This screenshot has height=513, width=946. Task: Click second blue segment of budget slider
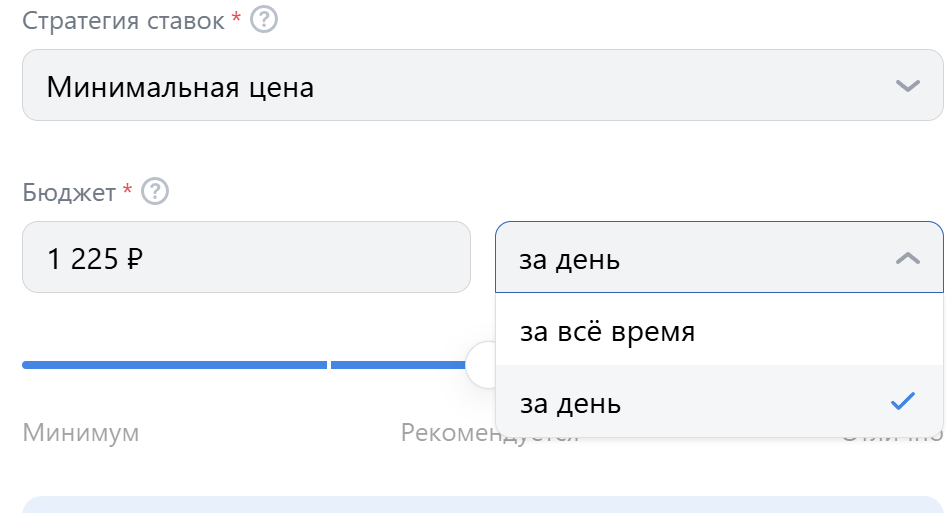pos(398,365)
